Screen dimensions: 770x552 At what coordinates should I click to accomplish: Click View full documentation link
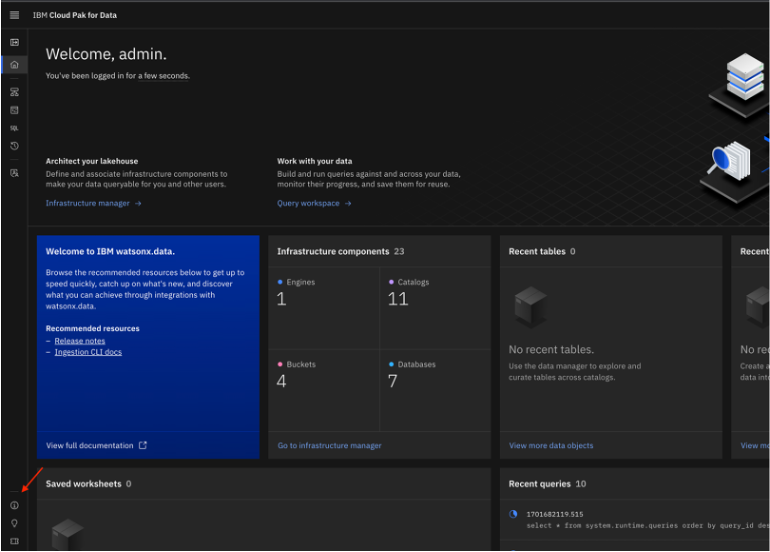pos(96,445)
